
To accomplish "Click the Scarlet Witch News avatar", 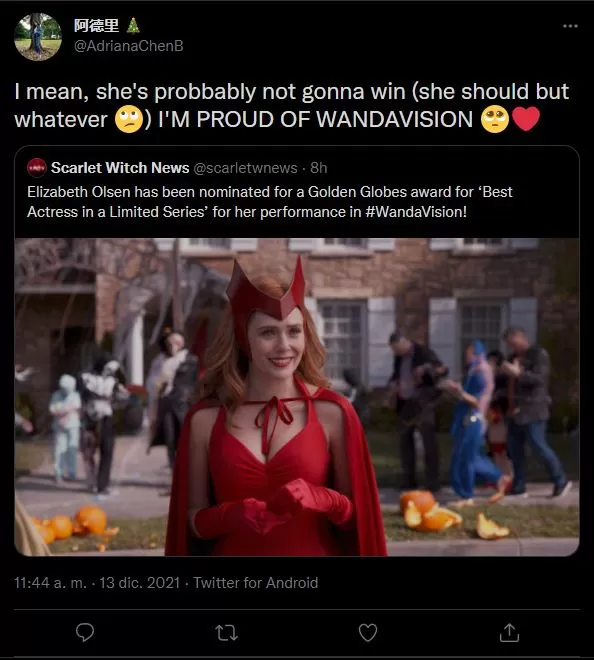I will point(37,168).
